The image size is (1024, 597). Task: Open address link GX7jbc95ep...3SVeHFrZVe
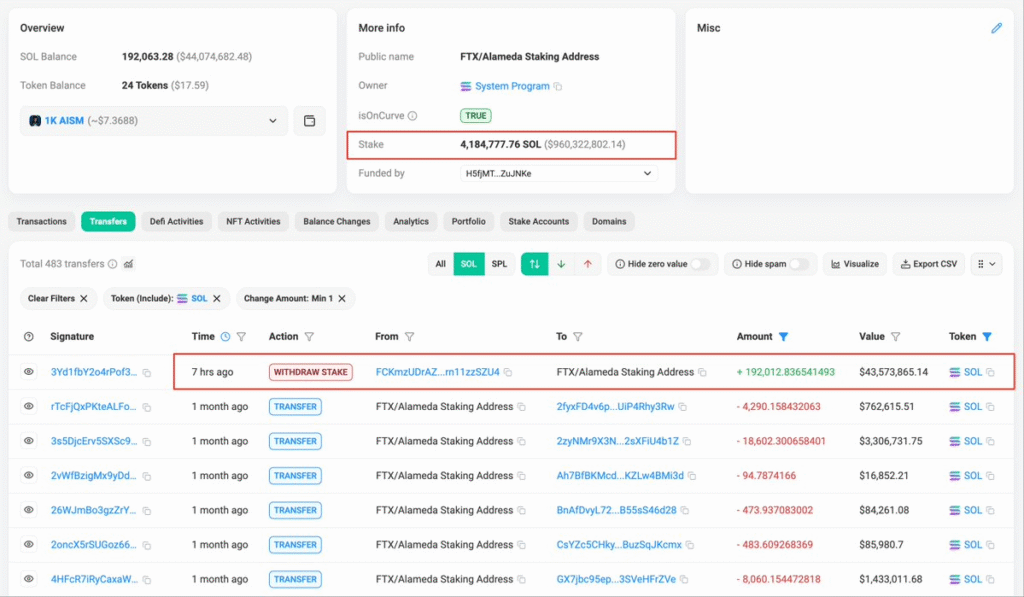[616, 579]
